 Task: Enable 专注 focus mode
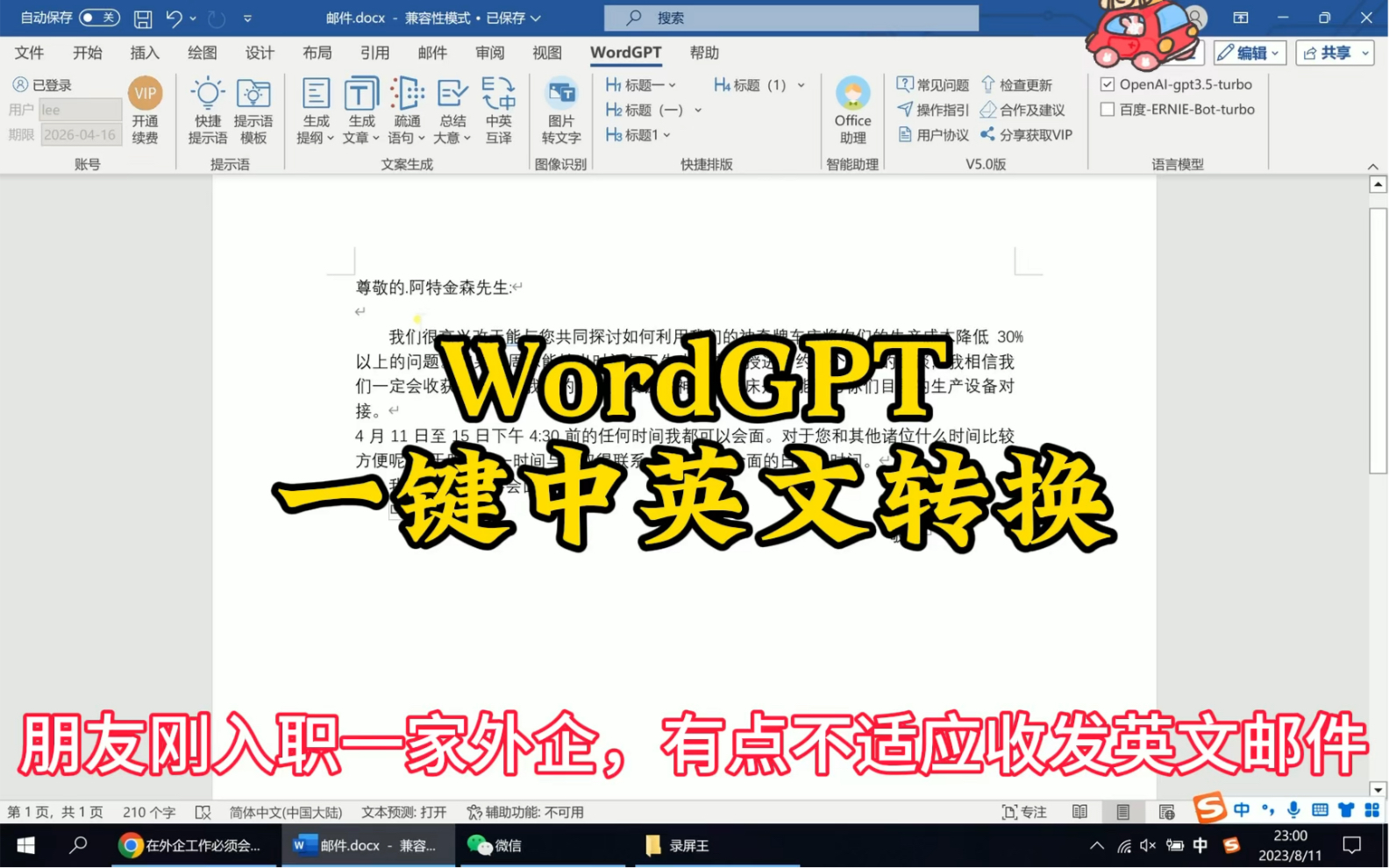coord(1024,813)
